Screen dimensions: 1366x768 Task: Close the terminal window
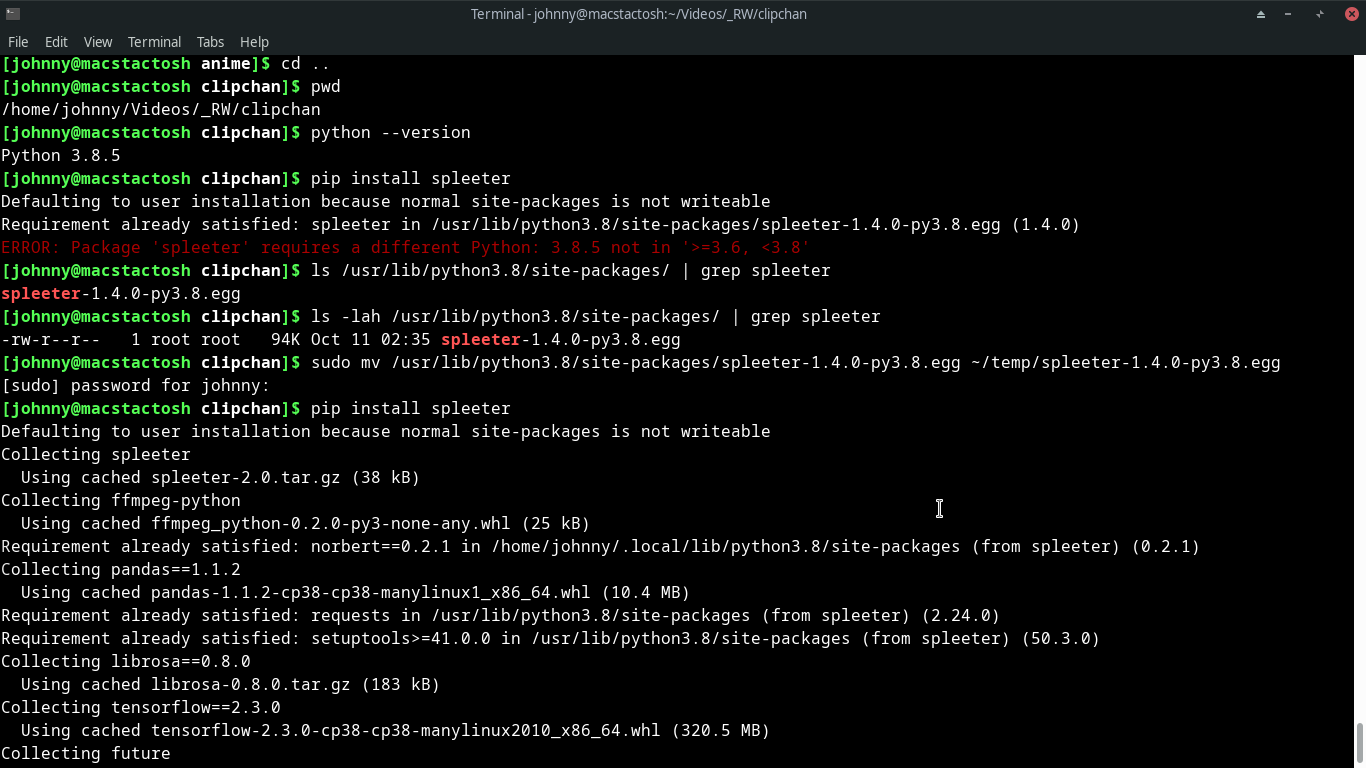(1351, 14)
